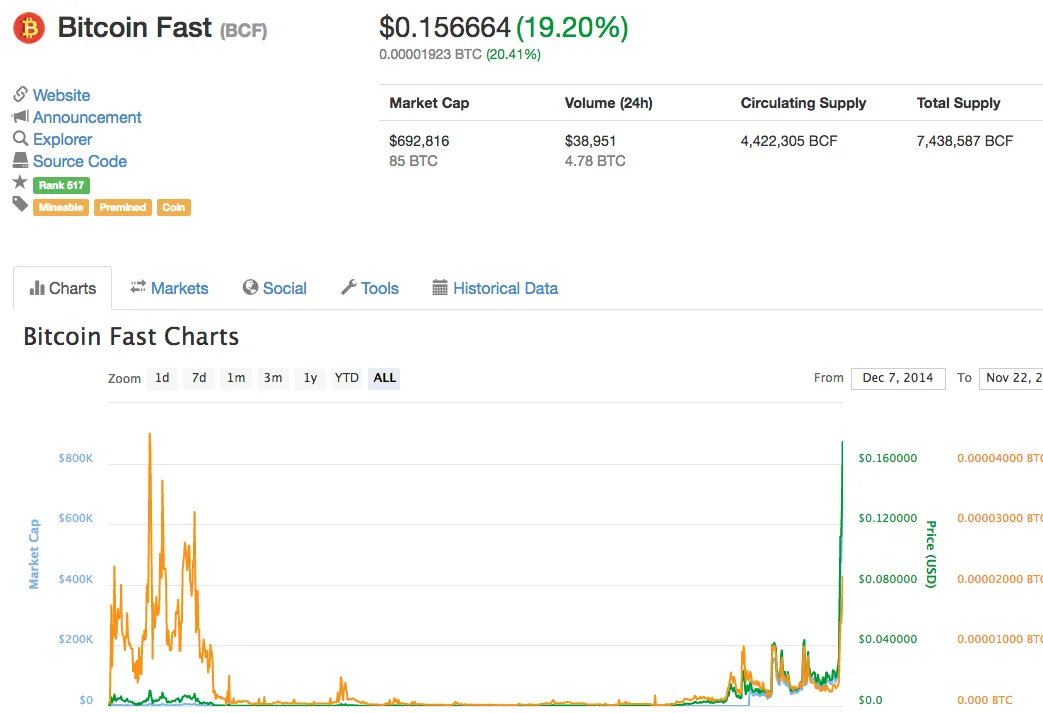
Task: Click the Market Cap axis label
Action: pos(34,554)
